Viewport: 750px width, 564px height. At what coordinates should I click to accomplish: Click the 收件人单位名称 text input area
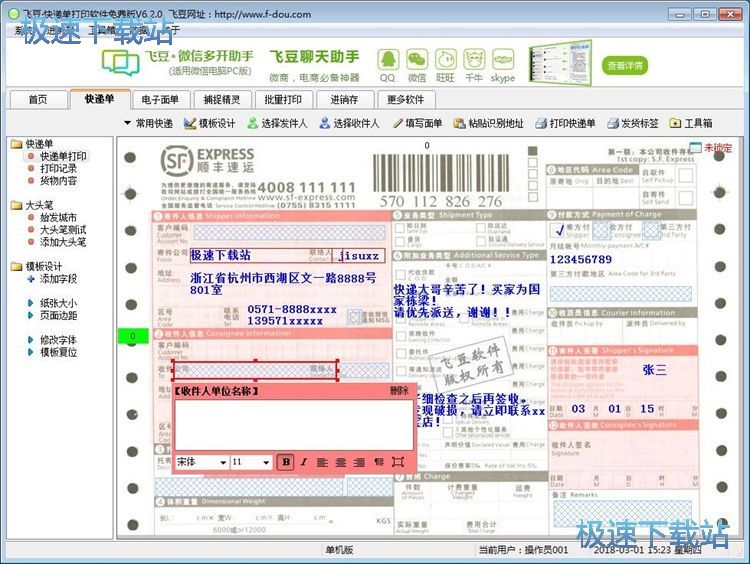pyautogui.click(x=293, y=424)
